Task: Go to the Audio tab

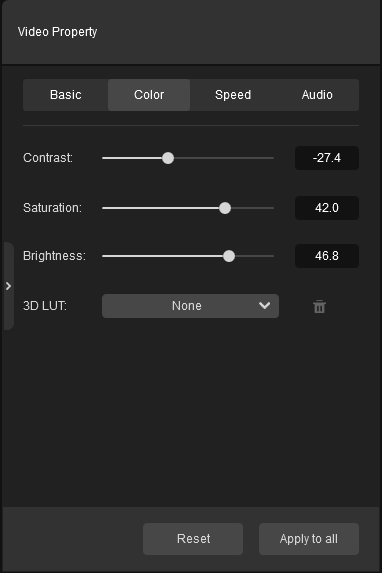Action: 317,95
